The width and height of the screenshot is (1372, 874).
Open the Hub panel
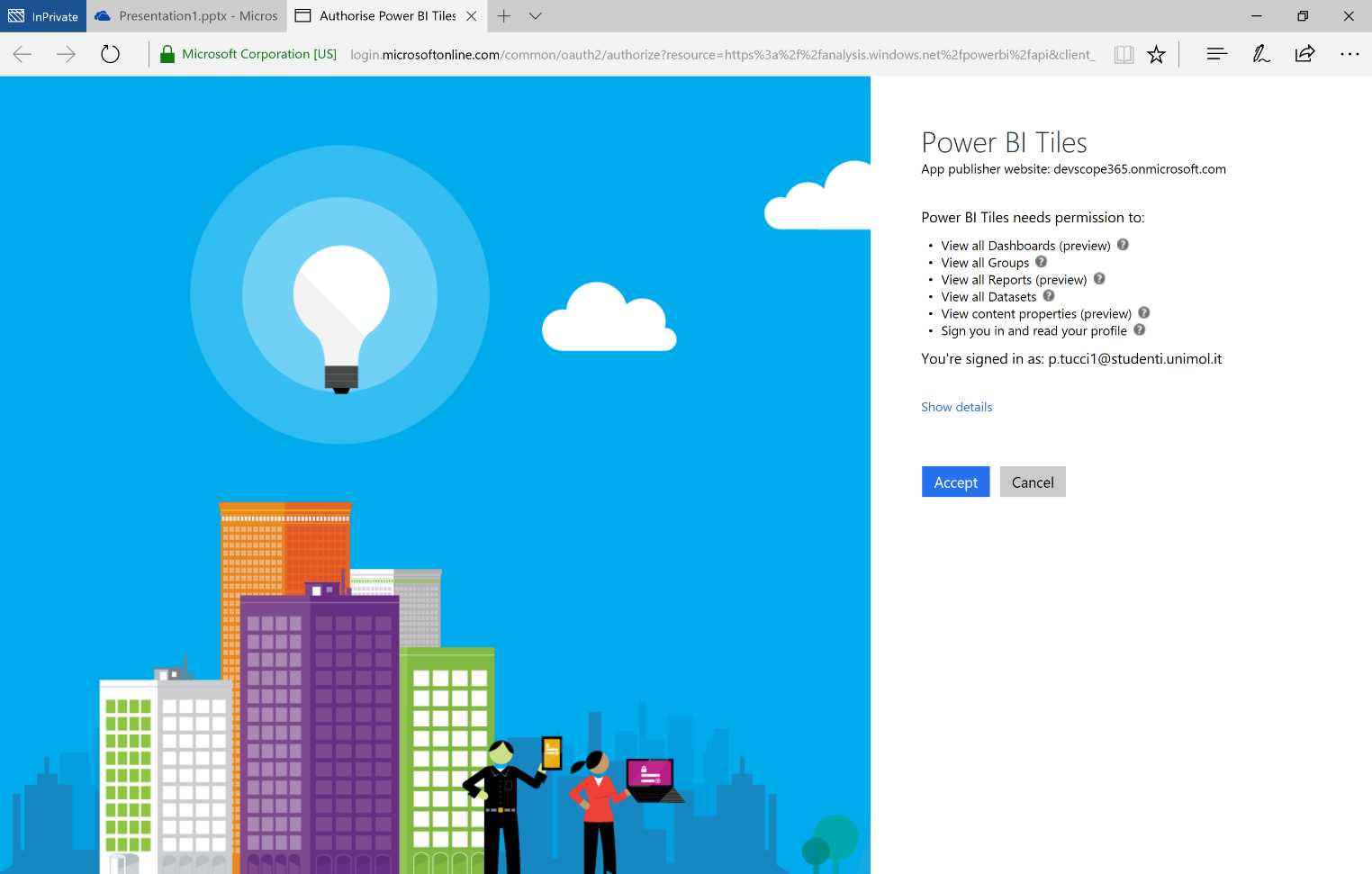[x=1216, y=54]
